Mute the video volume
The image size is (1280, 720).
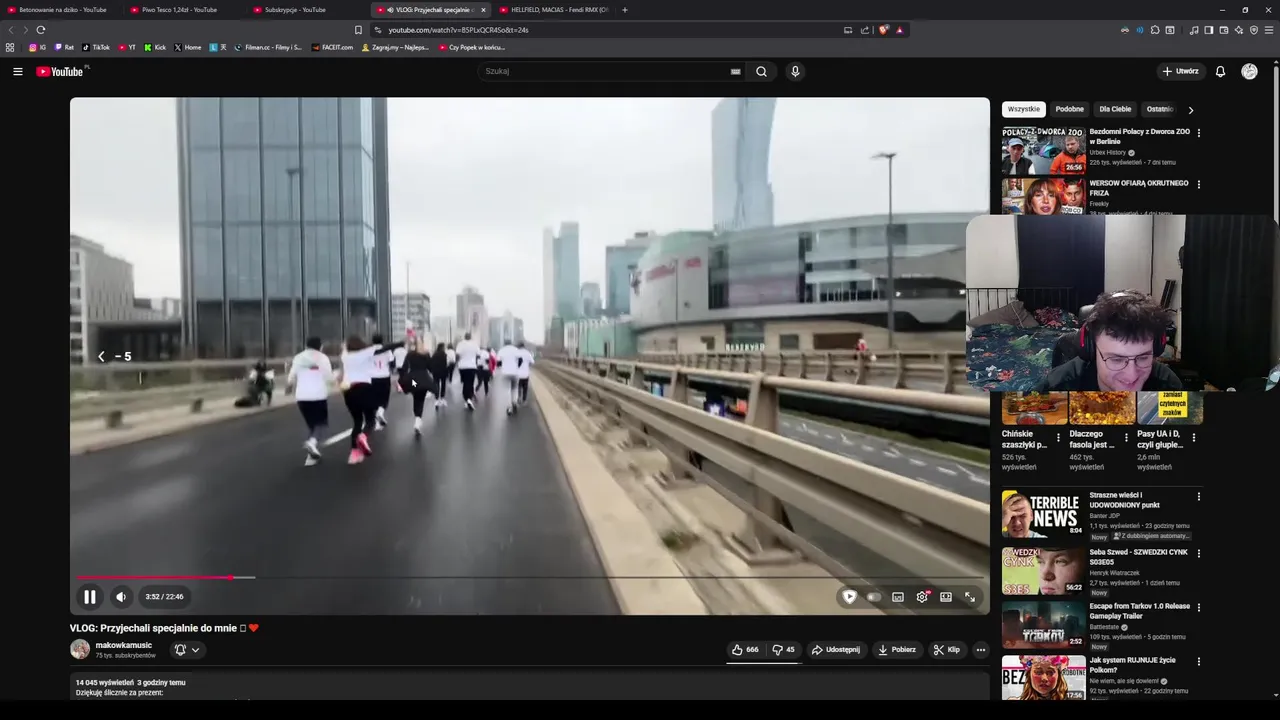click(121, 597)
